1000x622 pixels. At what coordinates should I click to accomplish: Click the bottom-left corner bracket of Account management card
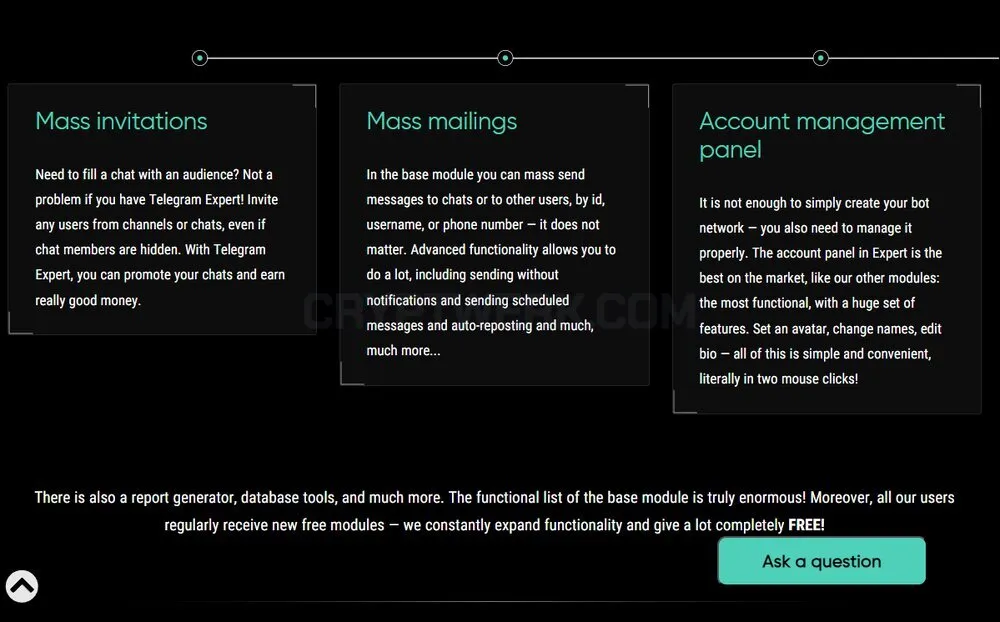click(685, 402)
